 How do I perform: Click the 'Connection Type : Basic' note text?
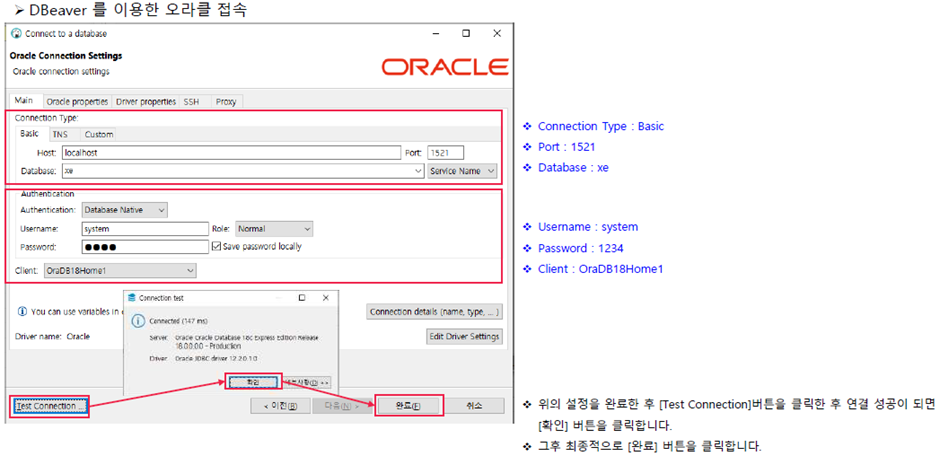(x=601, y=126)
